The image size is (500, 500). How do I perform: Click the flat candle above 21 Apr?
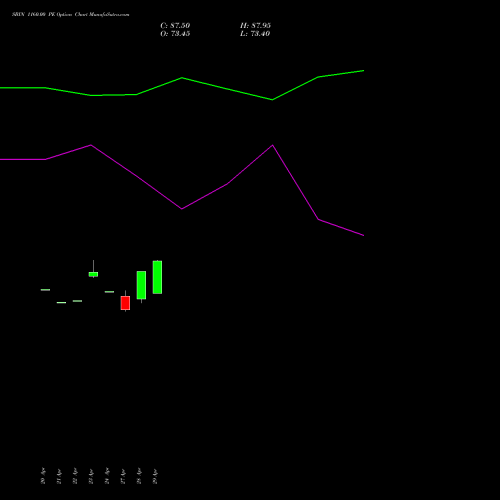[x=61, y=302]
